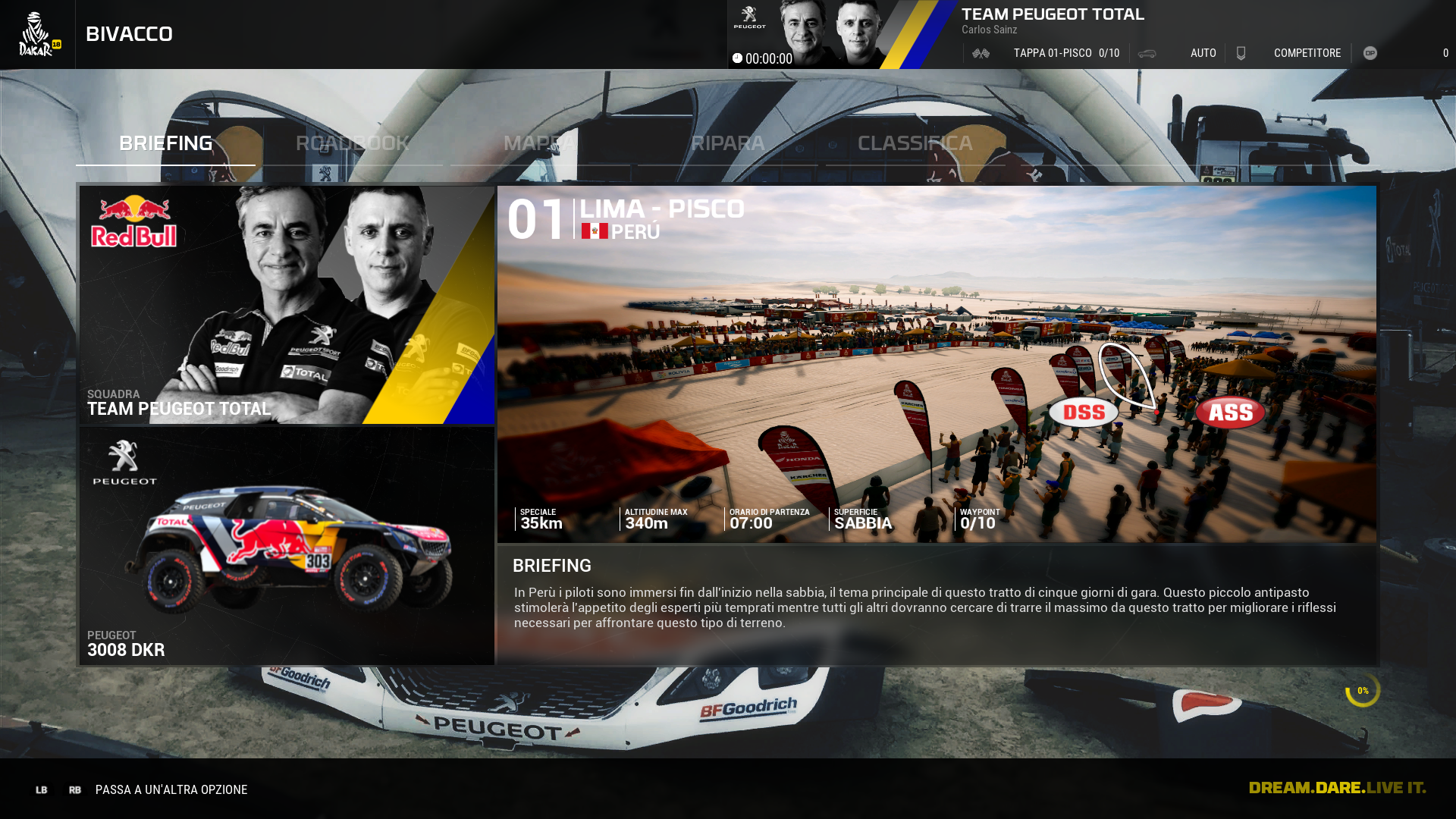The image size is (1456, 819).
Task: Click the stage number 01
Action: [536, 219]
